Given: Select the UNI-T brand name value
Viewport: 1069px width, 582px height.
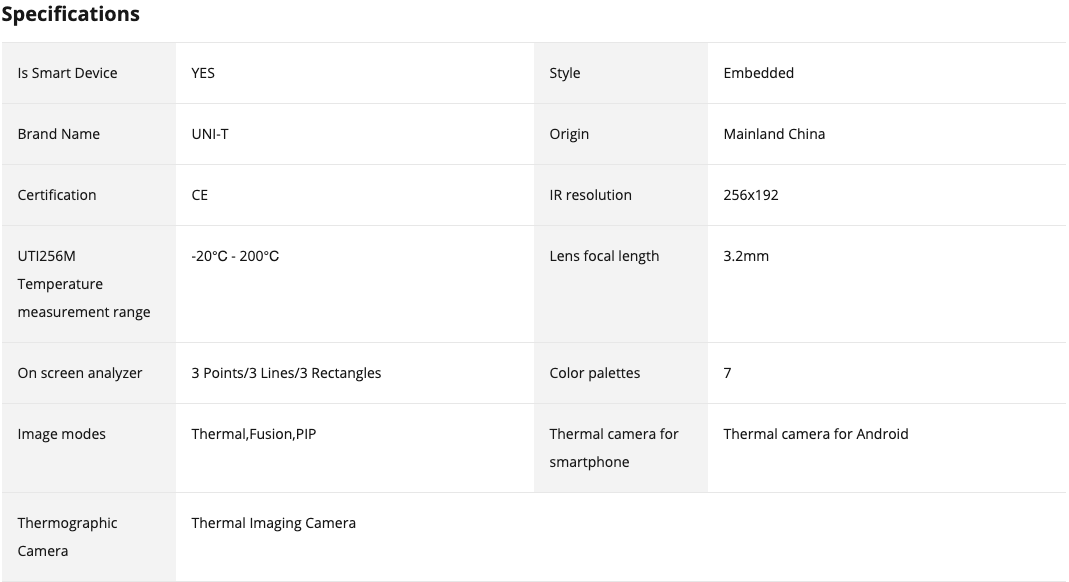Looking at the screenshot, I should click(x=210, y=134).
